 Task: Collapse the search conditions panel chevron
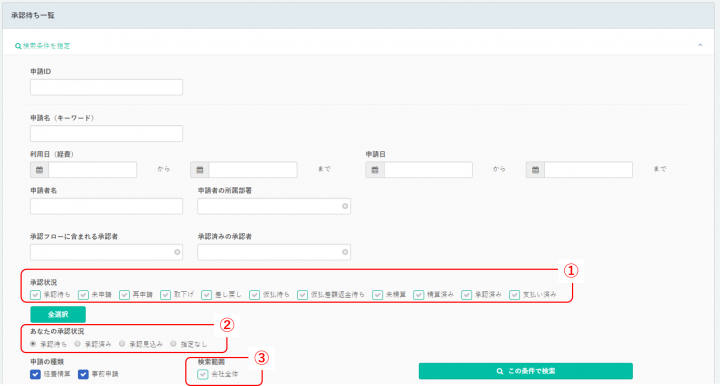point(700,45)
